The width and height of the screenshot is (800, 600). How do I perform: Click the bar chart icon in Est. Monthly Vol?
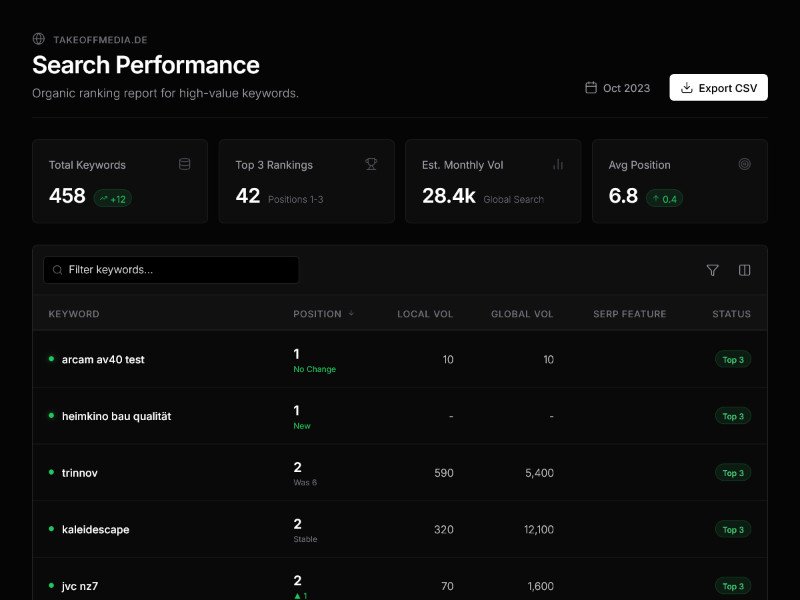tap(558, 164)
